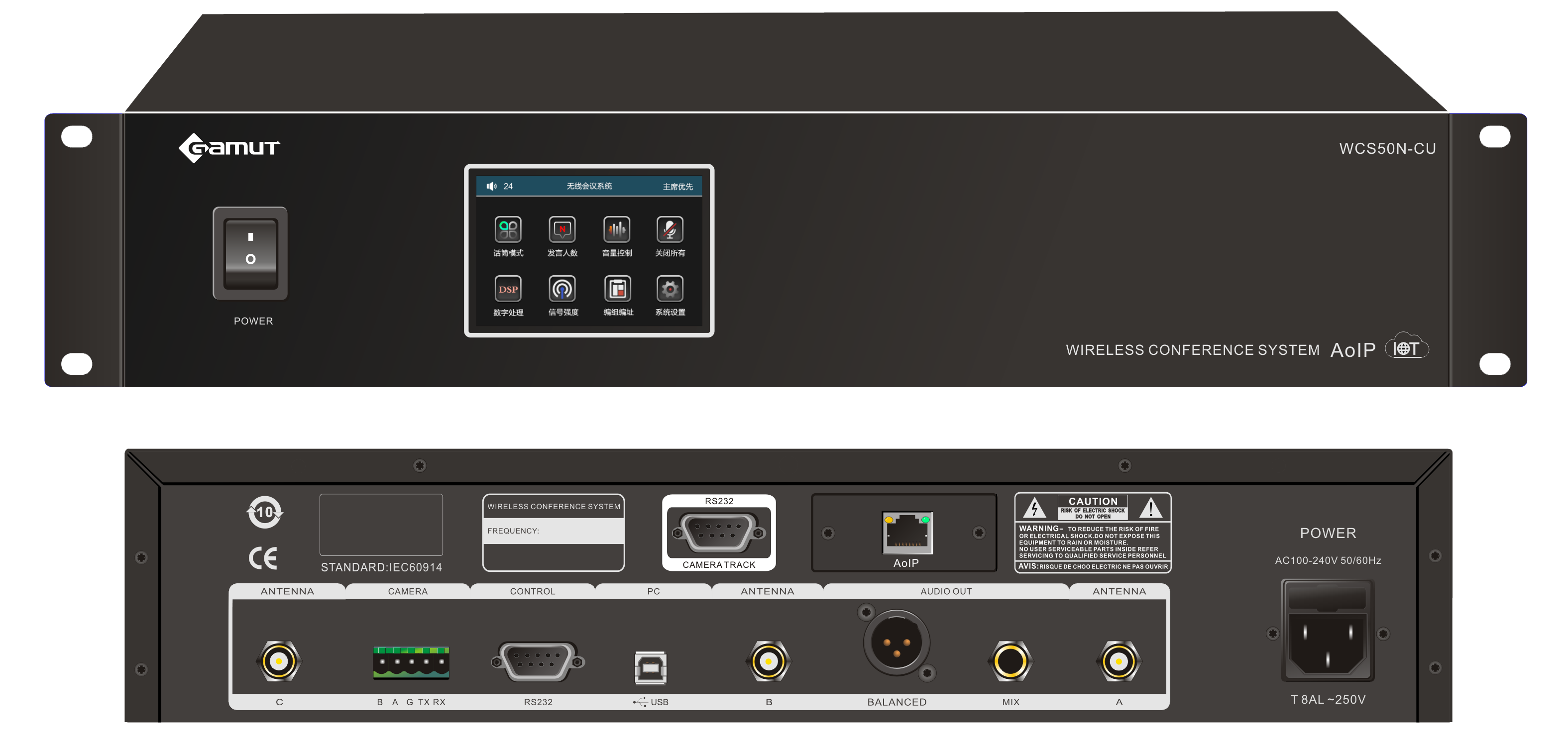Click the chairman priority (主席优先) label
This screenshot has height=753, width=1568.
[677, 186]
